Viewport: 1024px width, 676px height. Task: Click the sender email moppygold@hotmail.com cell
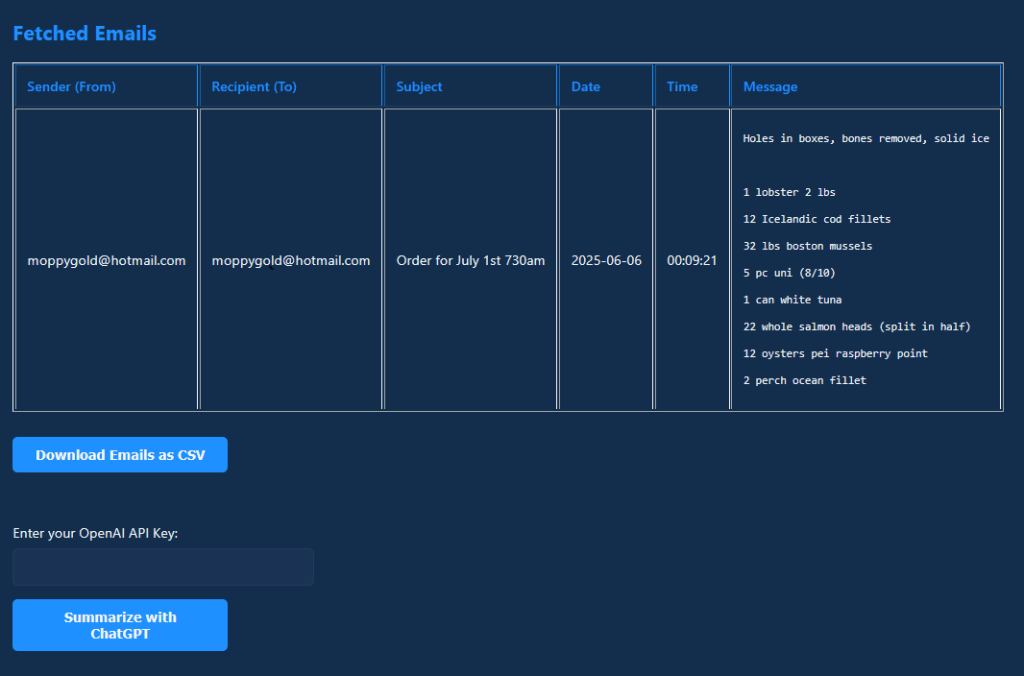pyautogui.click(x=107, y=260)
